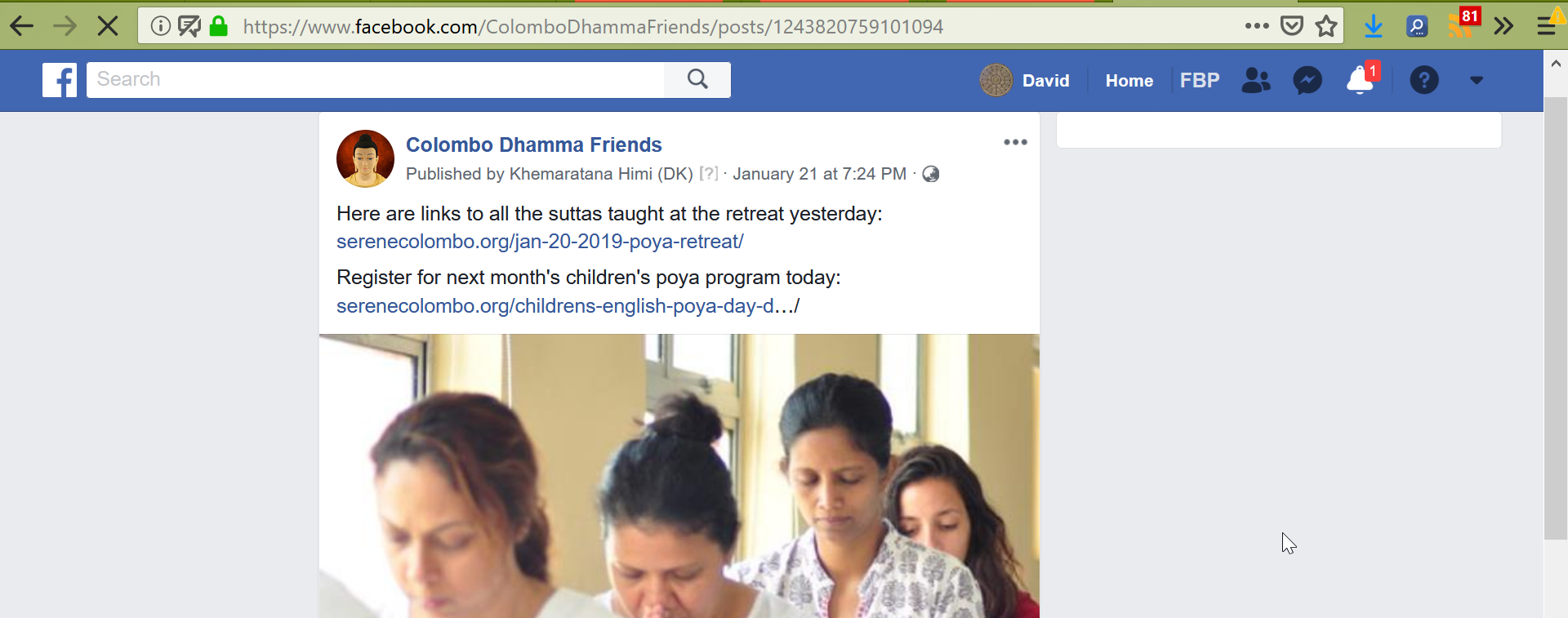Screen dimensions: 1568x618
Task: Open notifications bell with one alert
Action: (x=1361, y=79)
